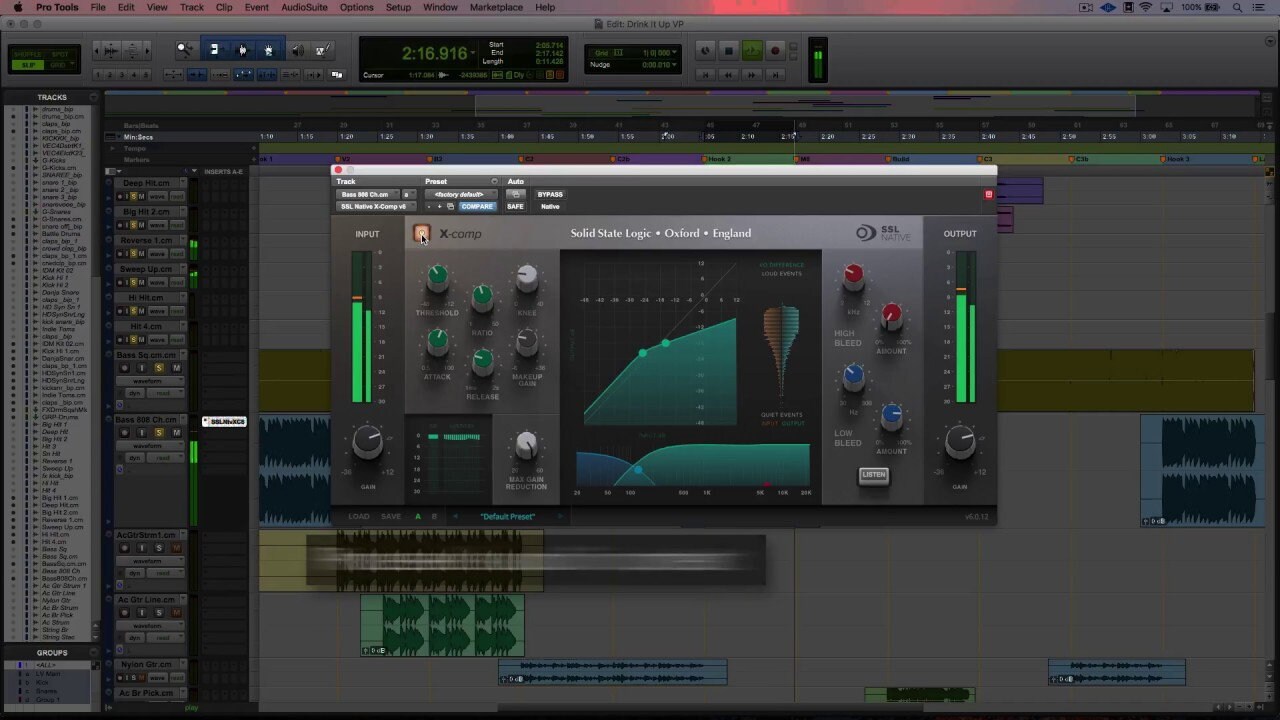Click the Default Preset name in X-comp

point(507,517)
